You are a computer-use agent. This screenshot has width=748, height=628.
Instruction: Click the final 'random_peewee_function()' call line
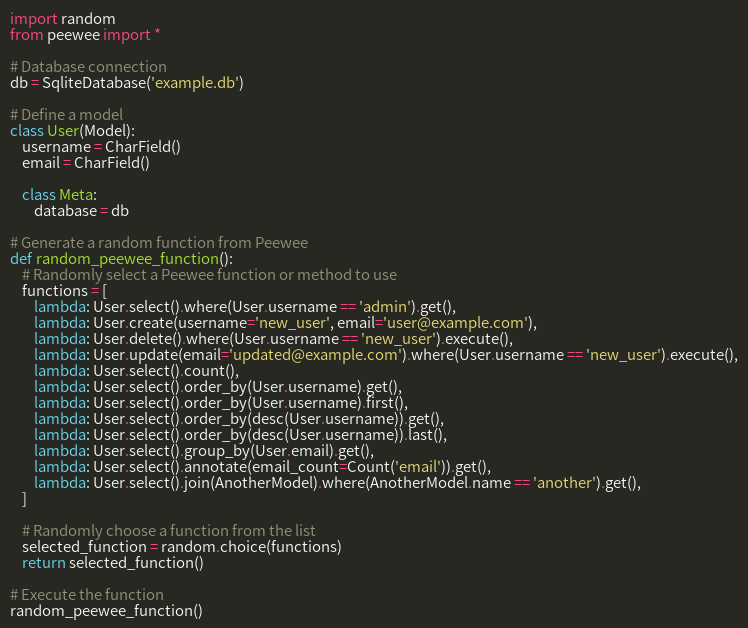click(x=106, y=611)
